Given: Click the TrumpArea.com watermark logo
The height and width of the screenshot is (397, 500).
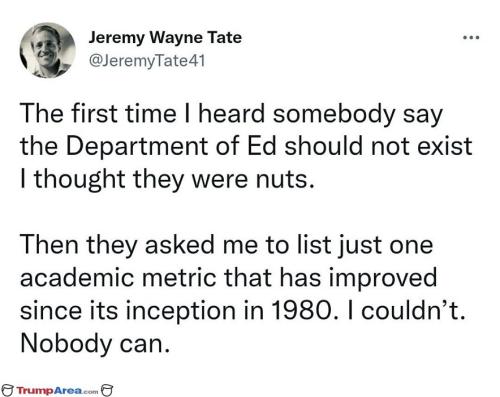Looking at the screenshot, I should pos(57,390).
